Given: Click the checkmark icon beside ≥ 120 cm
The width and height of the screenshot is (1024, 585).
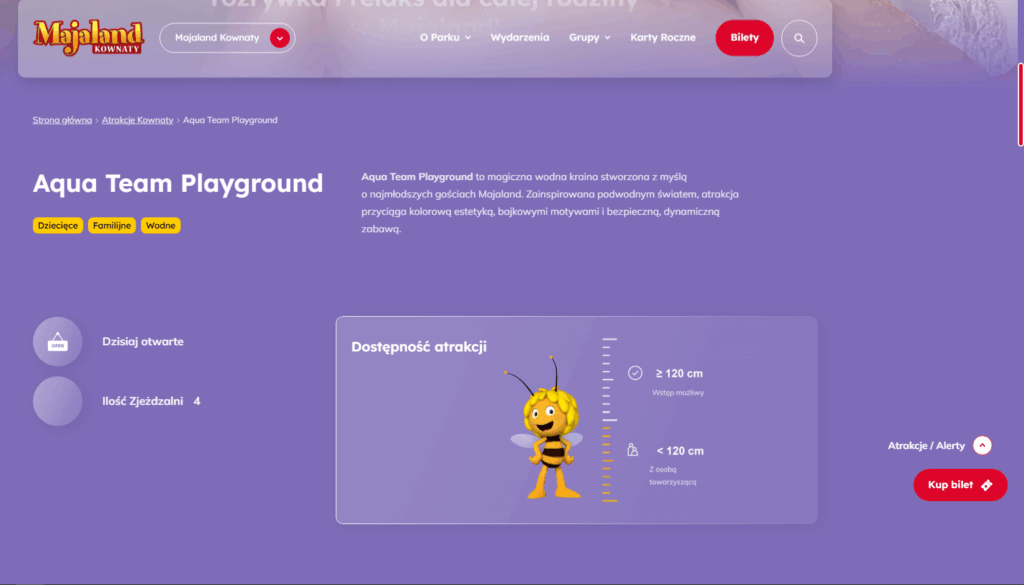Looking at the screenshot, I should [x=635, y=373].
